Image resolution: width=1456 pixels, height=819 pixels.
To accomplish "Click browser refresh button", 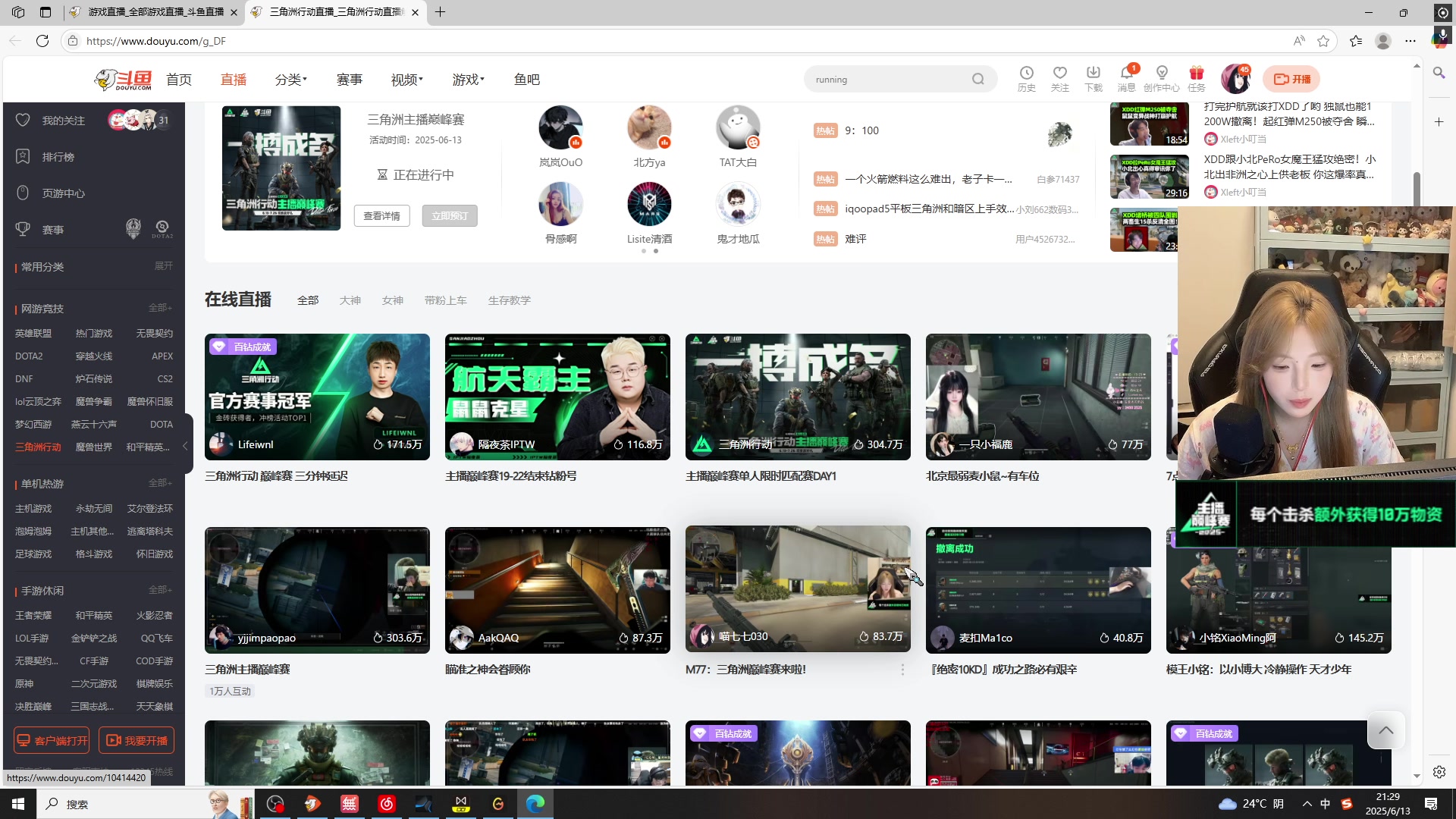I will [42, 41].
